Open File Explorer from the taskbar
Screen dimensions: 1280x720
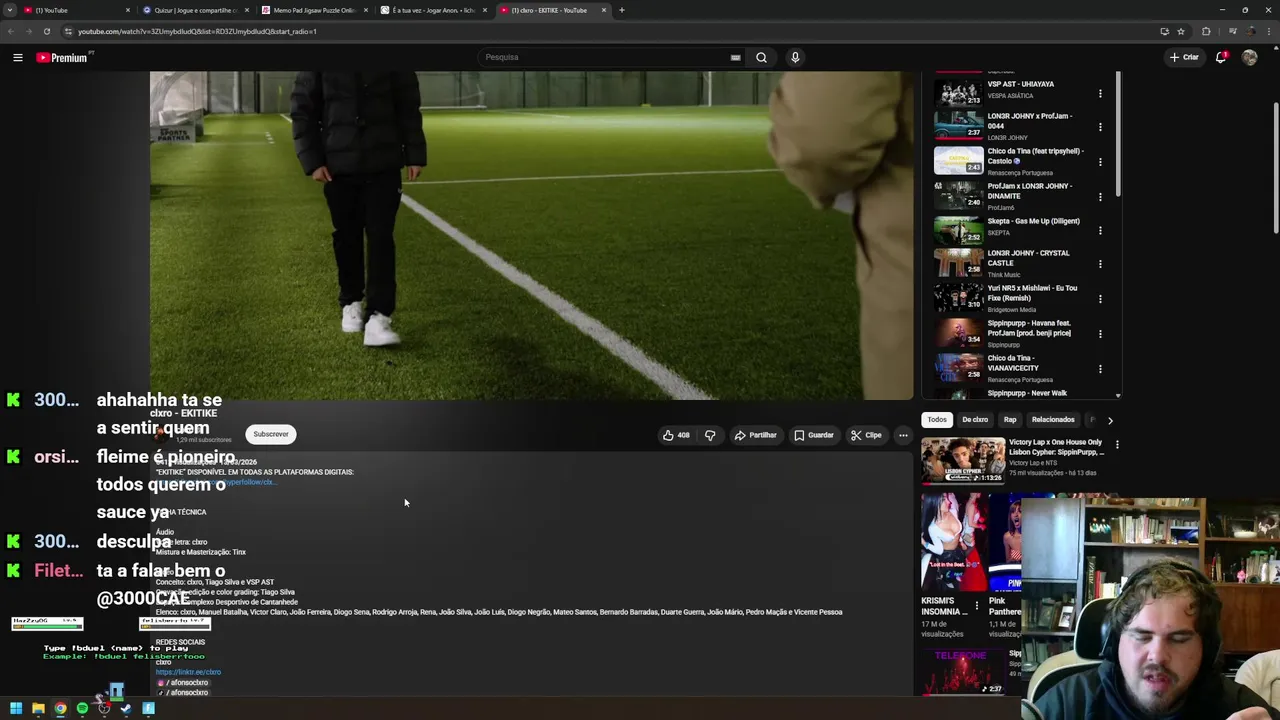click(38, 709)
